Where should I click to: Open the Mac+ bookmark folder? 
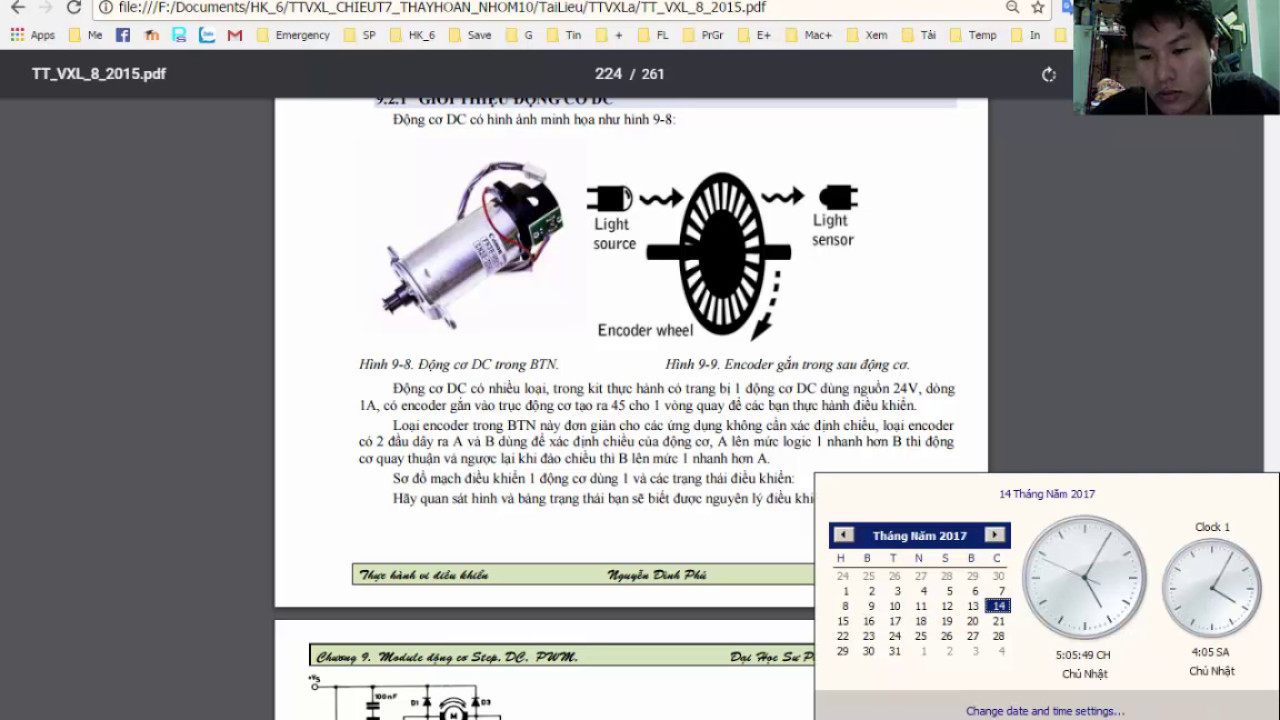click(x=808, y=35)
